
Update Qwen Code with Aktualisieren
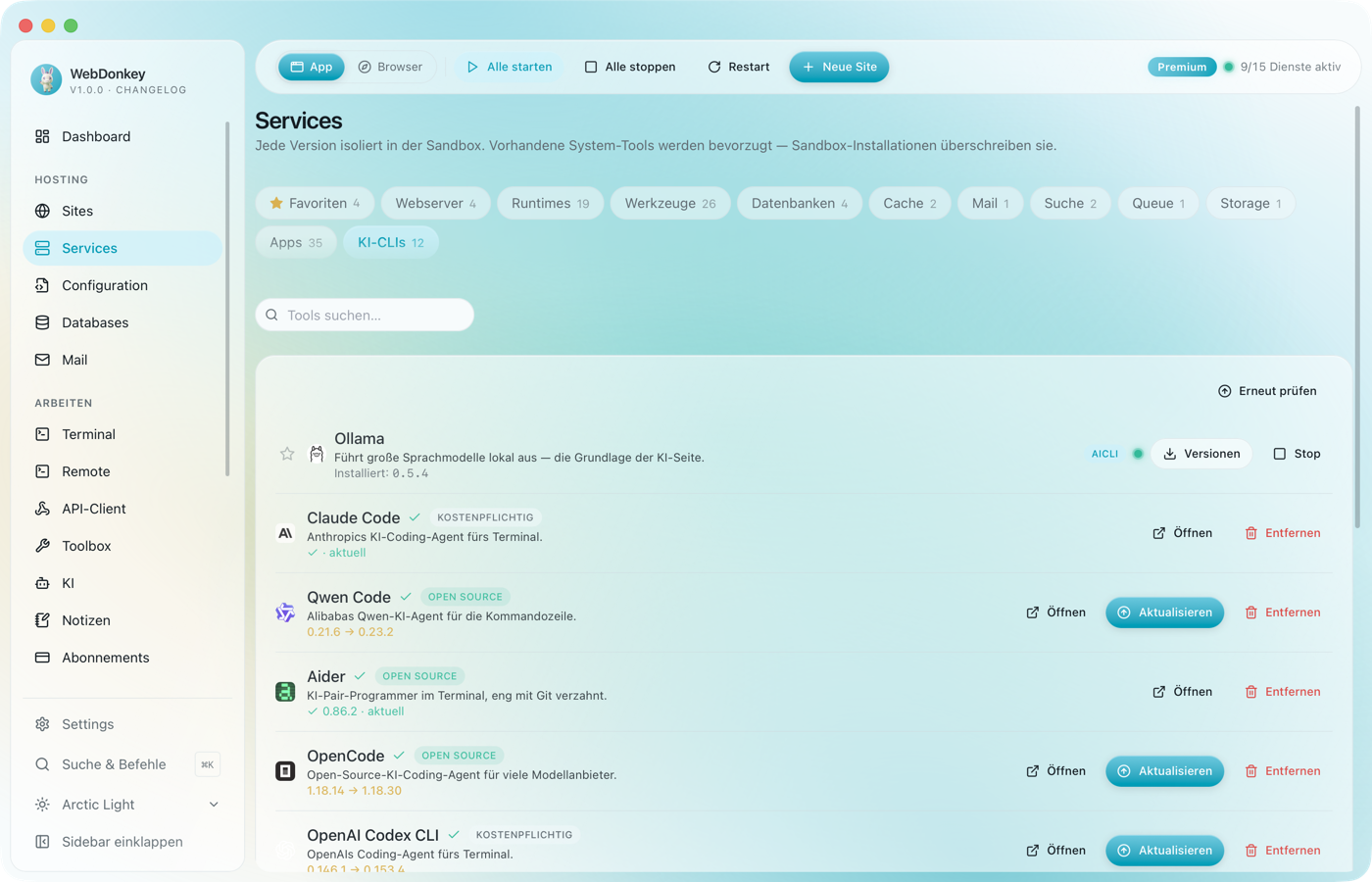click(1165, 612)
